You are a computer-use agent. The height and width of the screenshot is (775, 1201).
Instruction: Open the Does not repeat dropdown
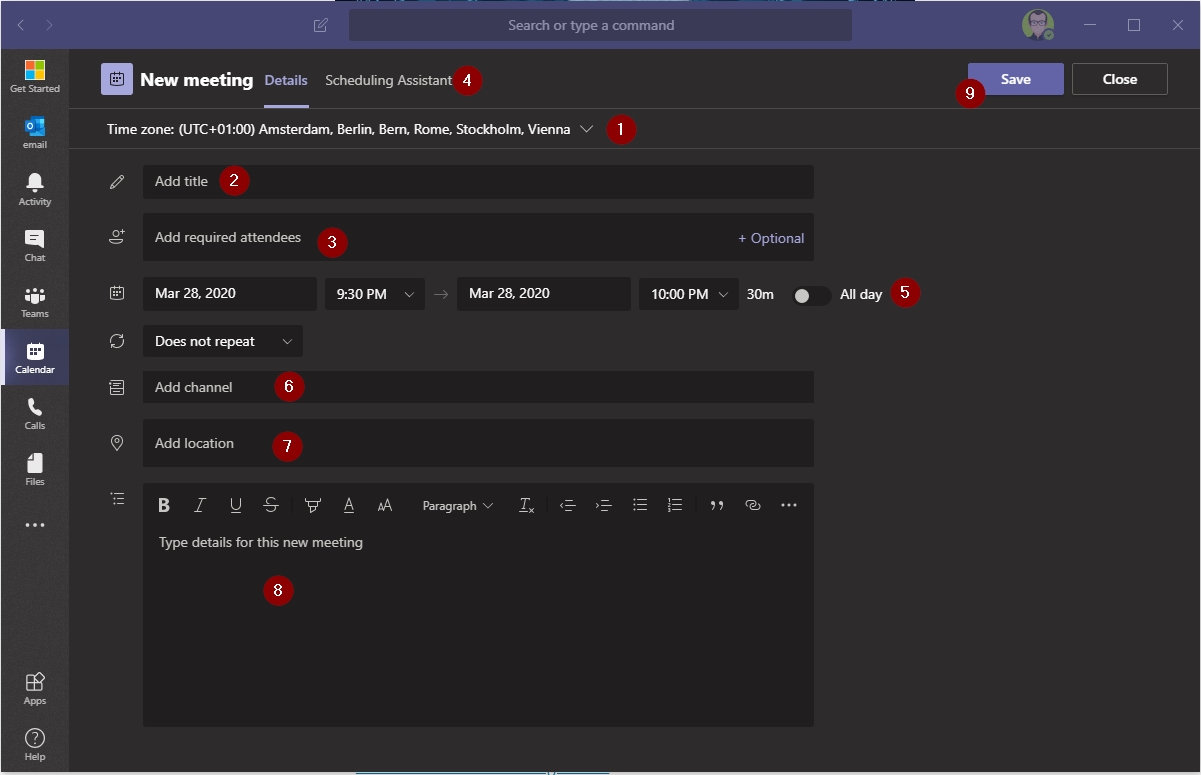(x=223, y=341)
